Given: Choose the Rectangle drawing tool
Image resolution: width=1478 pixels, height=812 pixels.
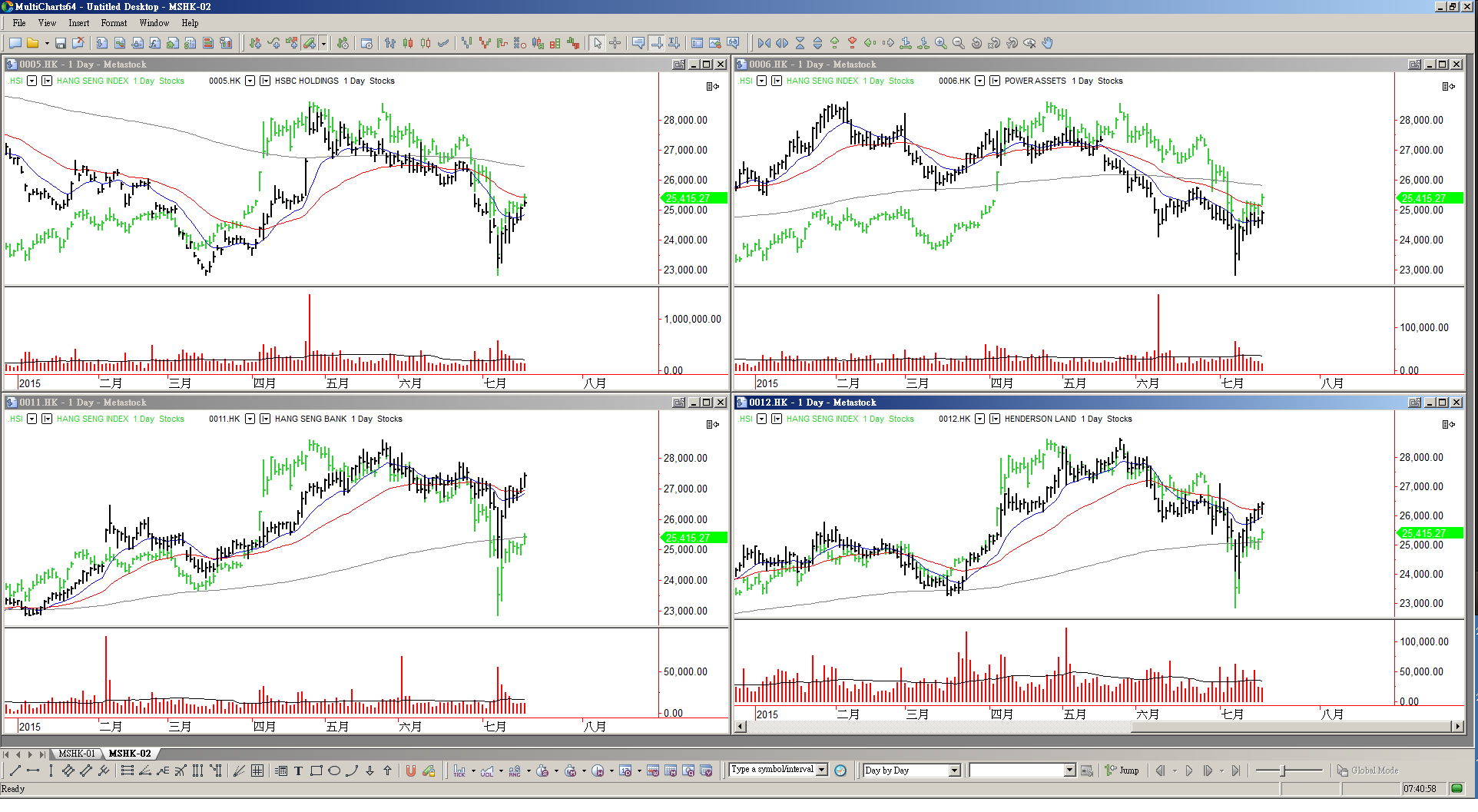Looking at the screenshot, I should pos(316,771).
